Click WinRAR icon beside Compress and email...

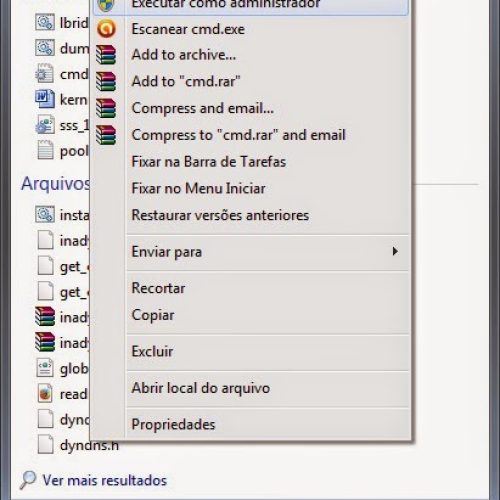[x=106, y=108]
